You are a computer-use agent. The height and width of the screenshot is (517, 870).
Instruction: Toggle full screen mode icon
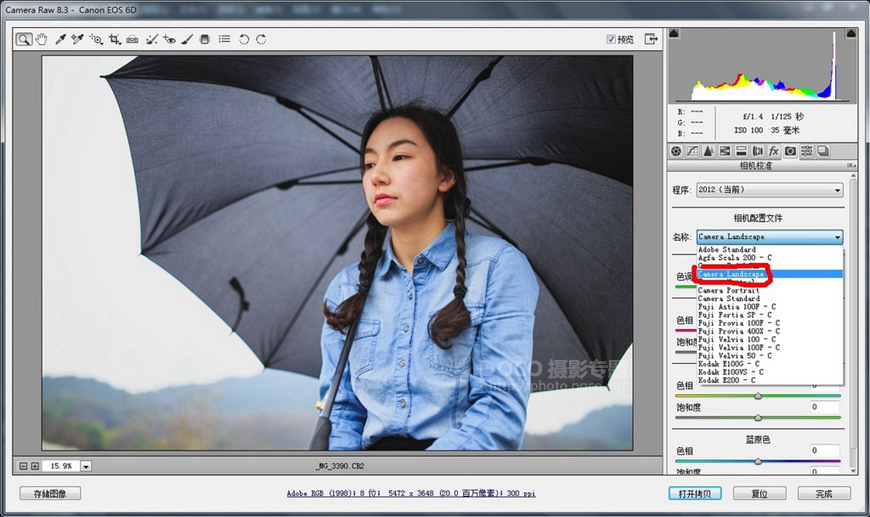tap(651, 39)
